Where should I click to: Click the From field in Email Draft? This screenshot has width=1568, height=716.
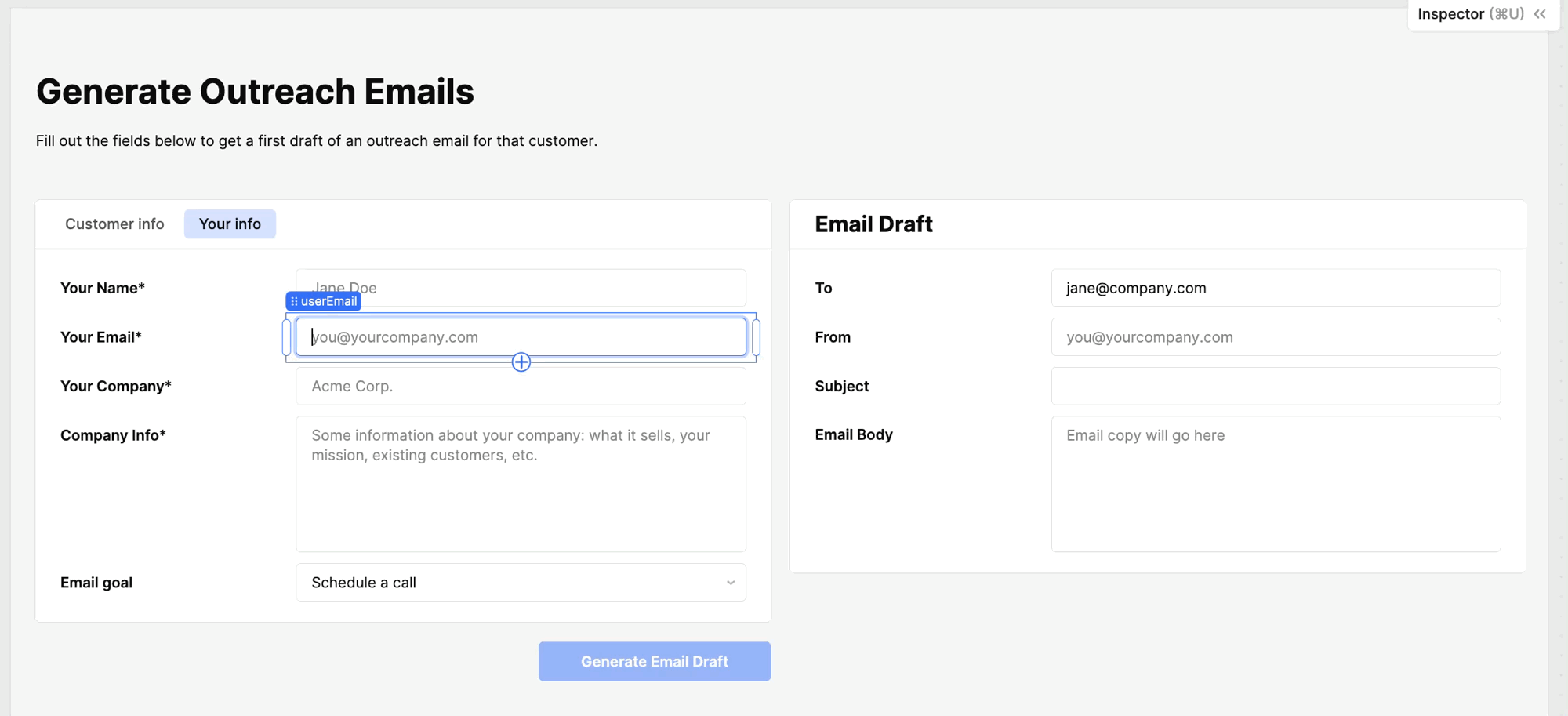1276,337
